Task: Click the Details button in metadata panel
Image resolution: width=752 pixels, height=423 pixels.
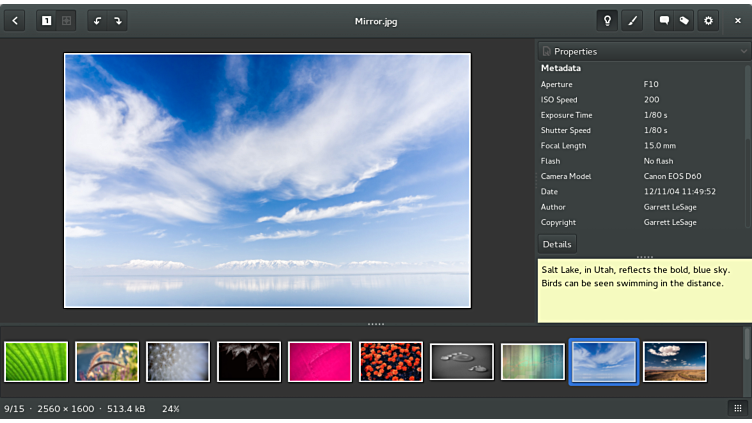Action: click(557, 244)
